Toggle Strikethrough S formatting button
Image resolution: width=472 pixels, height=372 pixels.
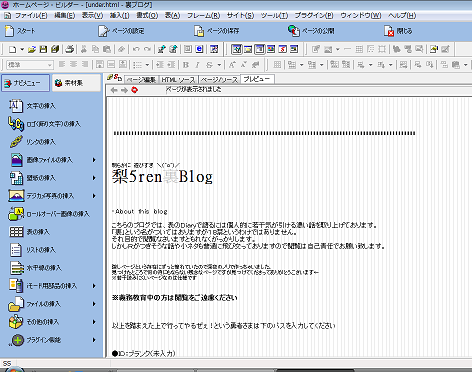[209, 65]
